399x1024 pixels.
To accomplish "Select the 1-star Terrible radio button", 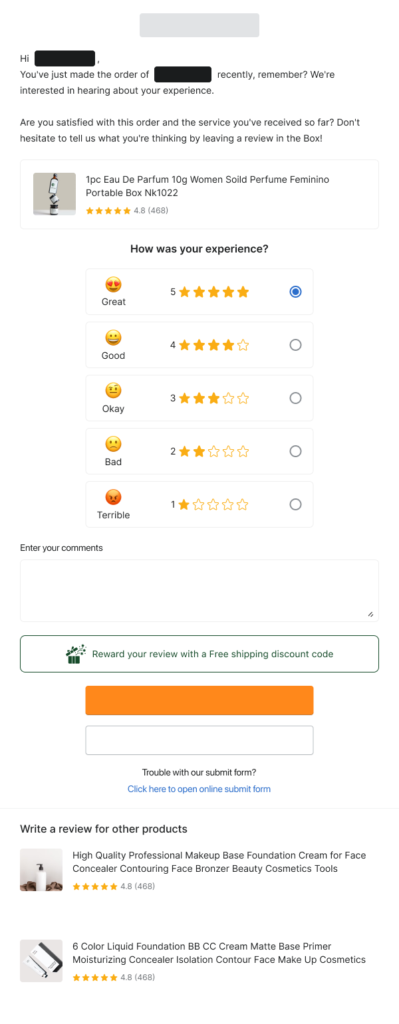I will click(x=295, y=504).
